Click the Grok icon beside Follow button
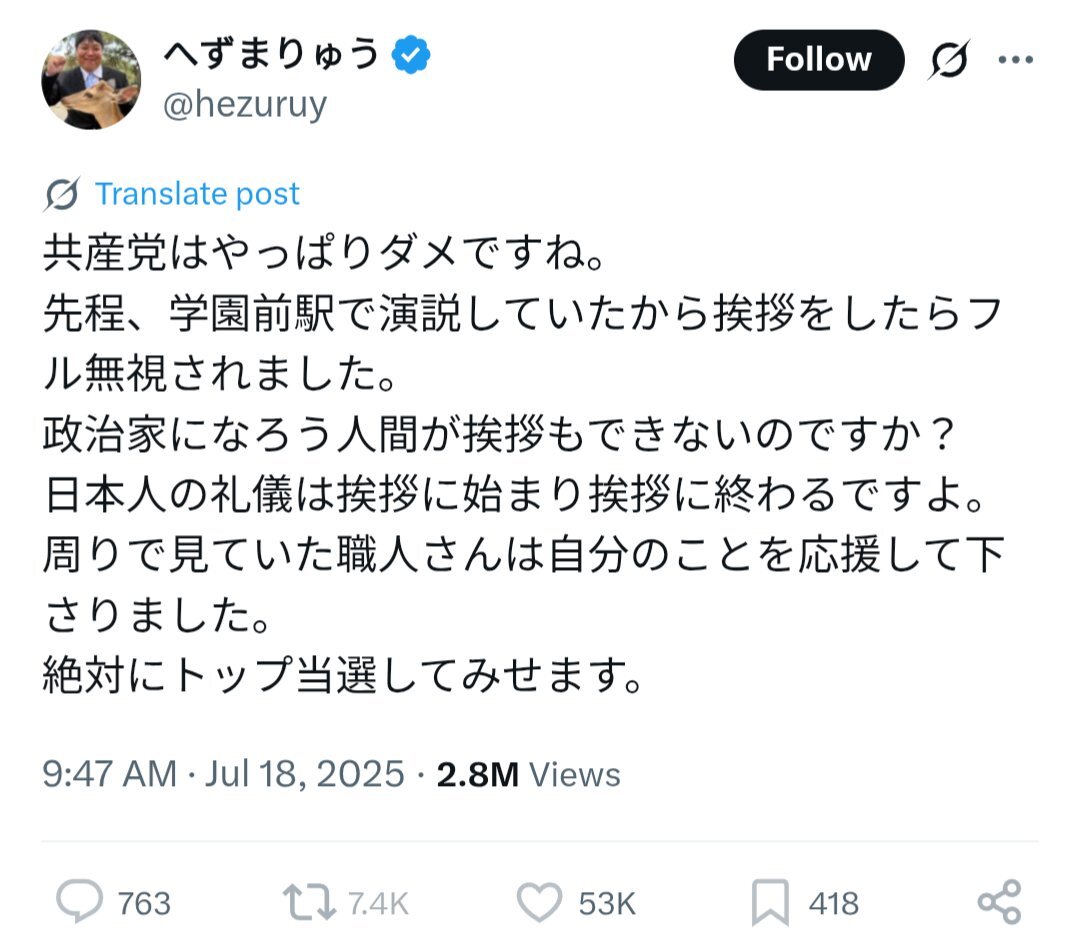Screen dimensions: 1080x949 (949, 60)
